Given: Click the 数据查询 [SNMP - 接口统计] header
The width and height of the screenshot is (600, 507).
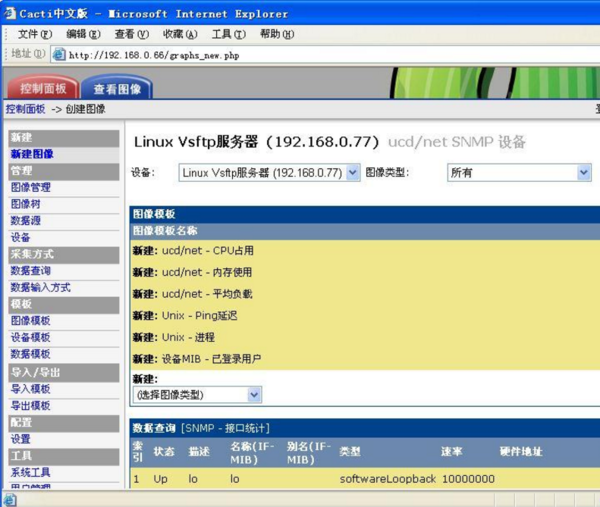Looking at the screenshot, I should 201,428.
